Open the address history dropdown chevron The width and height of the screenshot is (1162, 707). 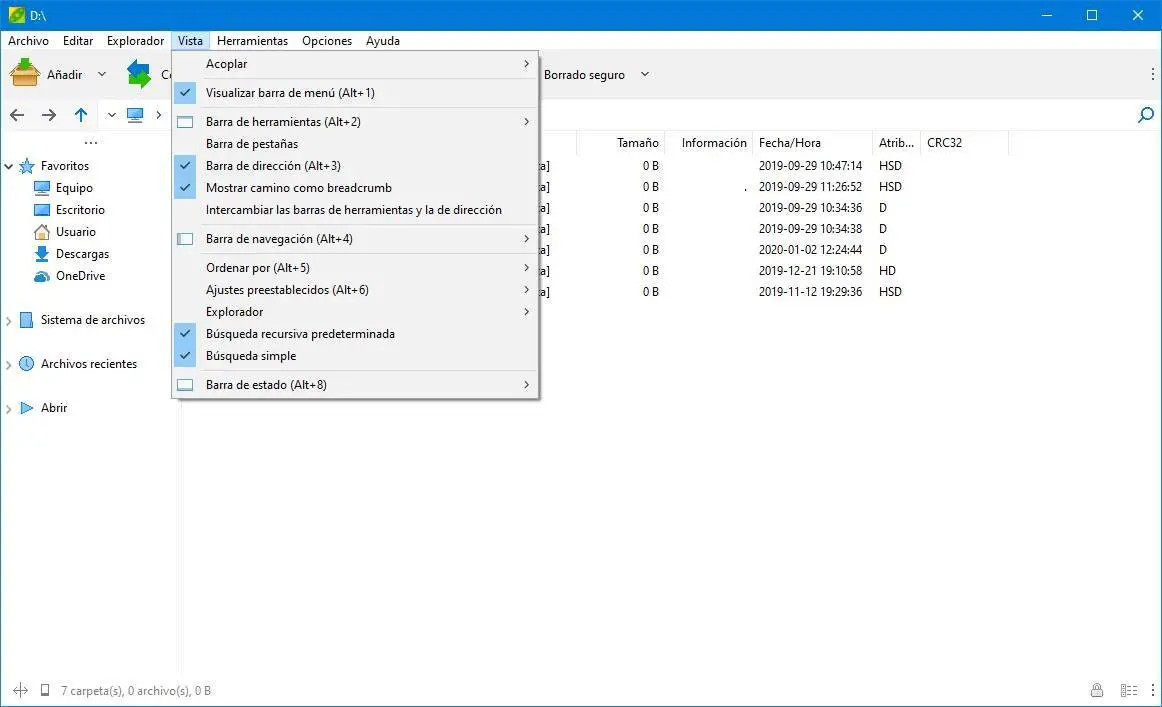pos(112,115)
